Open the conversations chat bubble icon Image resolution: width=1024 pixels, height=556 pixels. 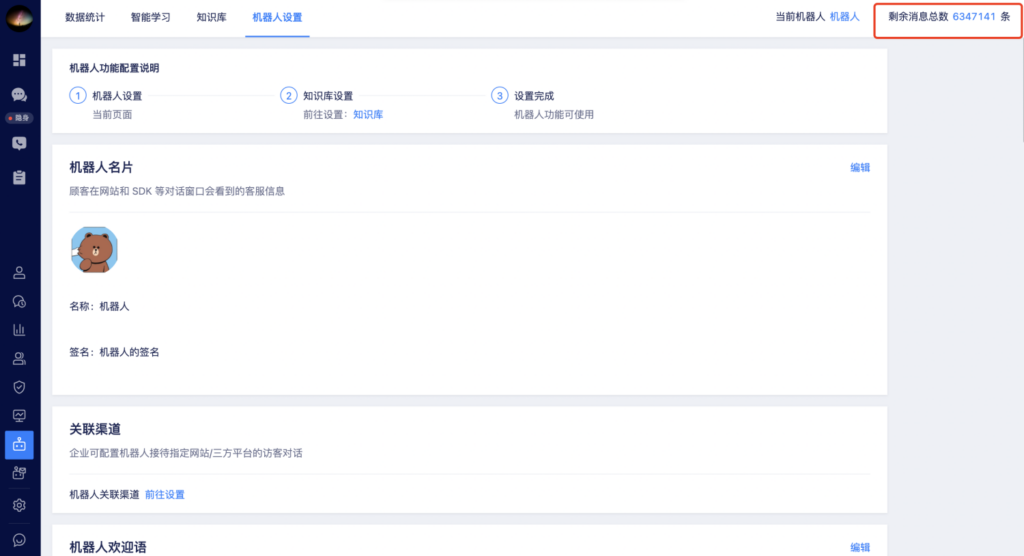(19, 95)
